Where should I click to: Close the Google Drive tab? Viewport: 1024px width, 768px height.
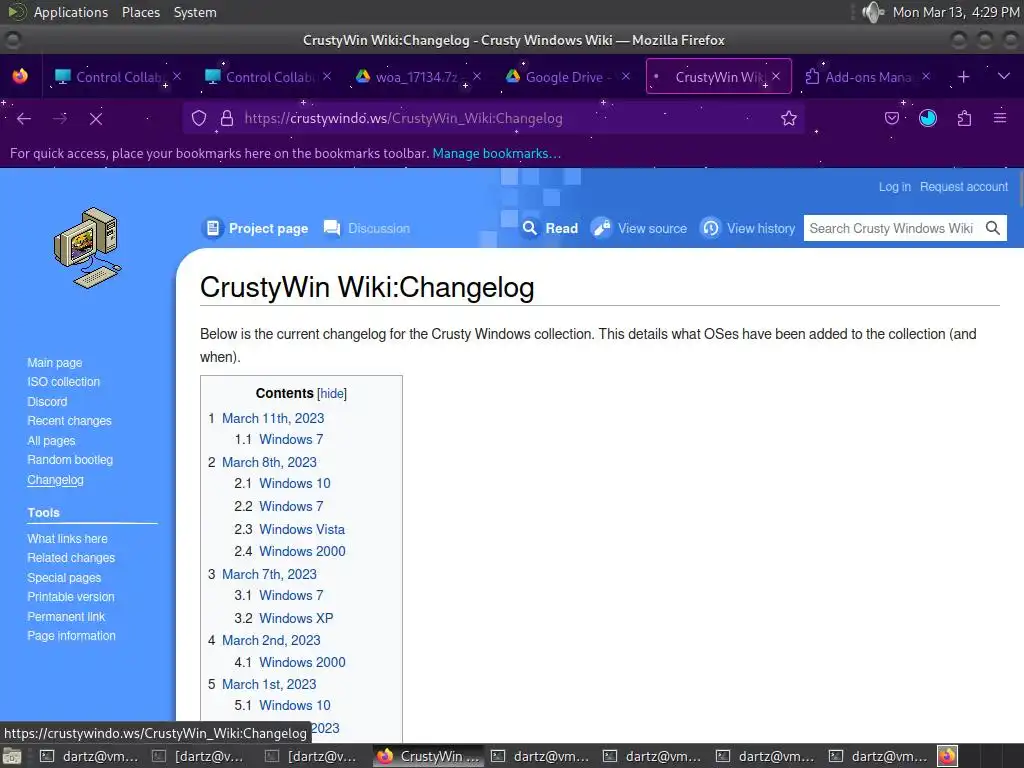[626, 76]
